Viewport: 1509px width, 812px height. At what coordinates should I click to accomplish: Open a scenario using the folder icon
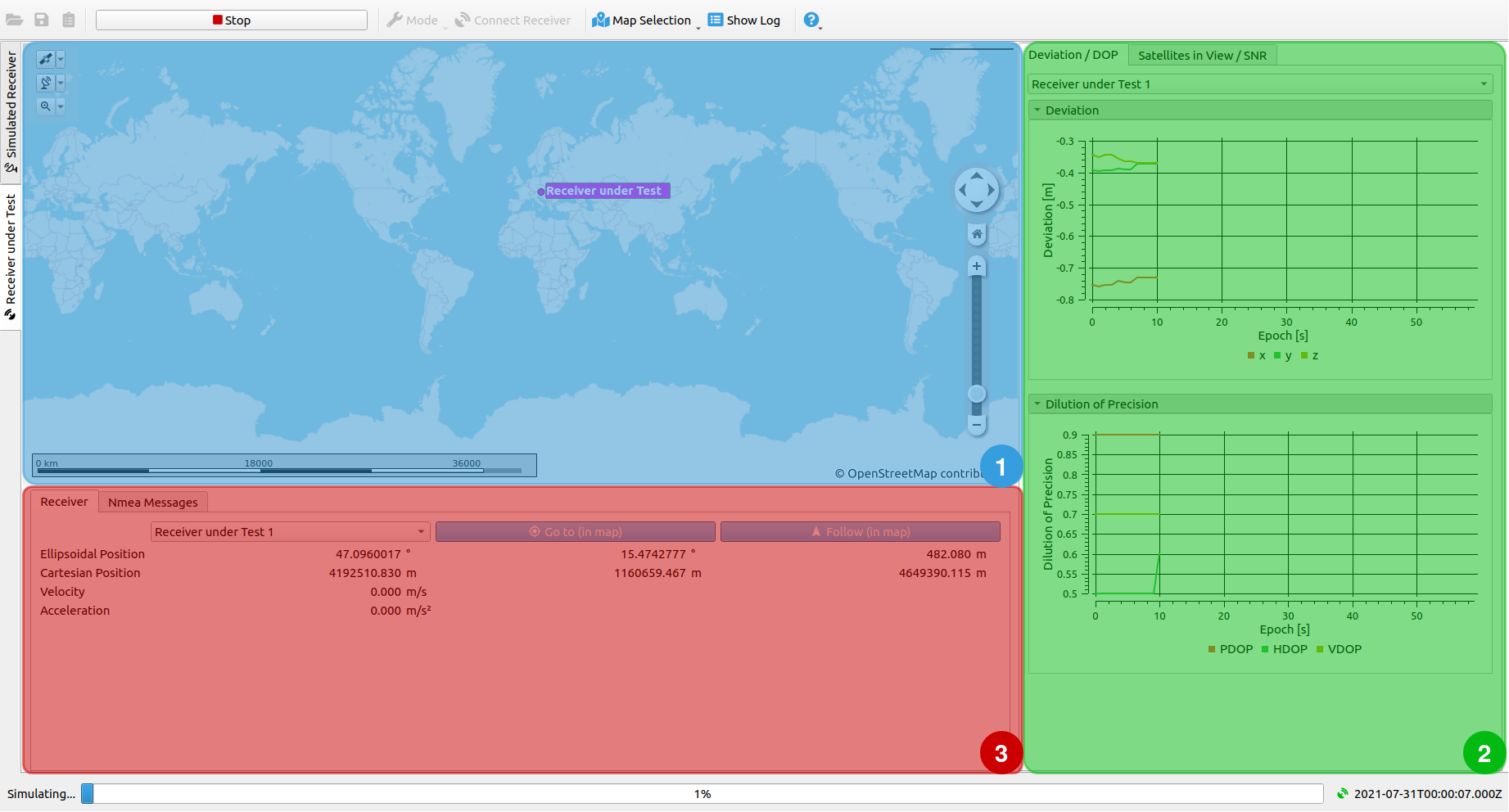pyautogui.click(x=14, y=19)
